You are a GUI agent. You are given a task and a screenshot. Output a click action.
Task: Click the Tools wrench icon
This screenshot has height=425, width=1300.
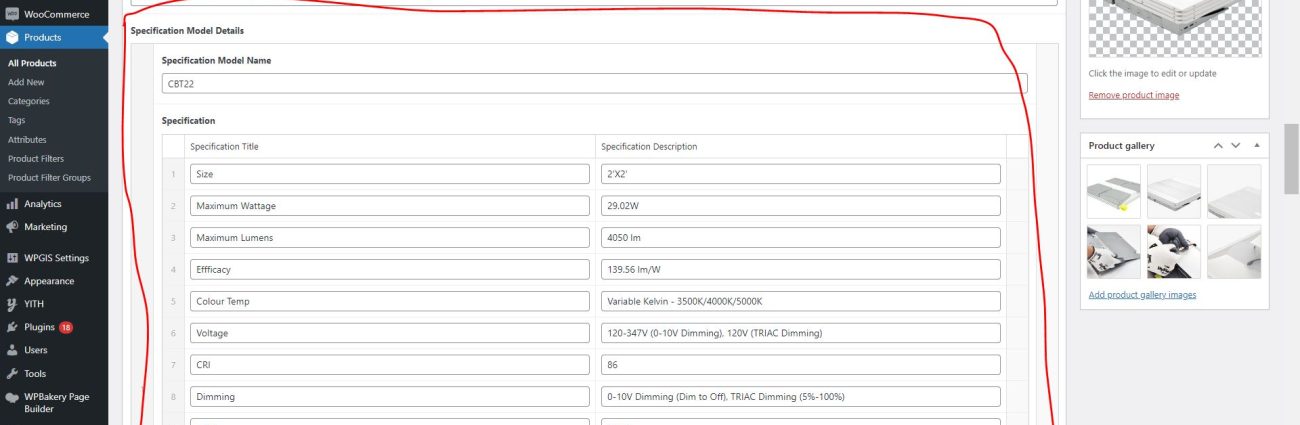12,373
